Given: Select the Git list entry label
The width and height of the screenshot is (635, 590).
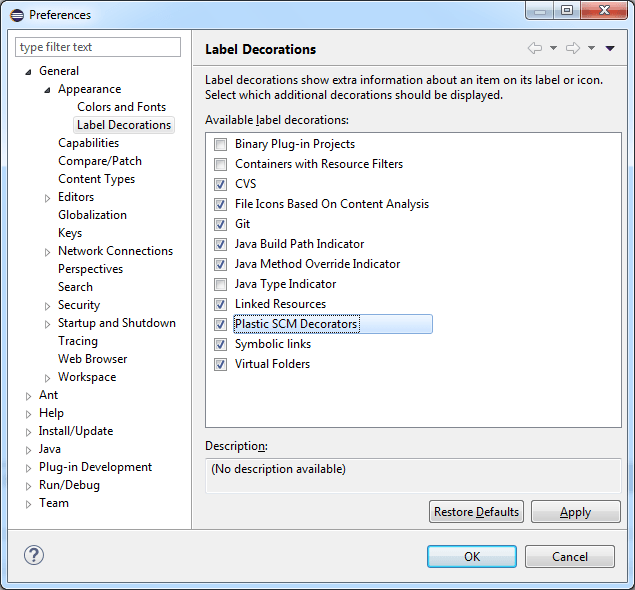Looking at the screenshot, I should pyautogui.click(x=243, y=224).
